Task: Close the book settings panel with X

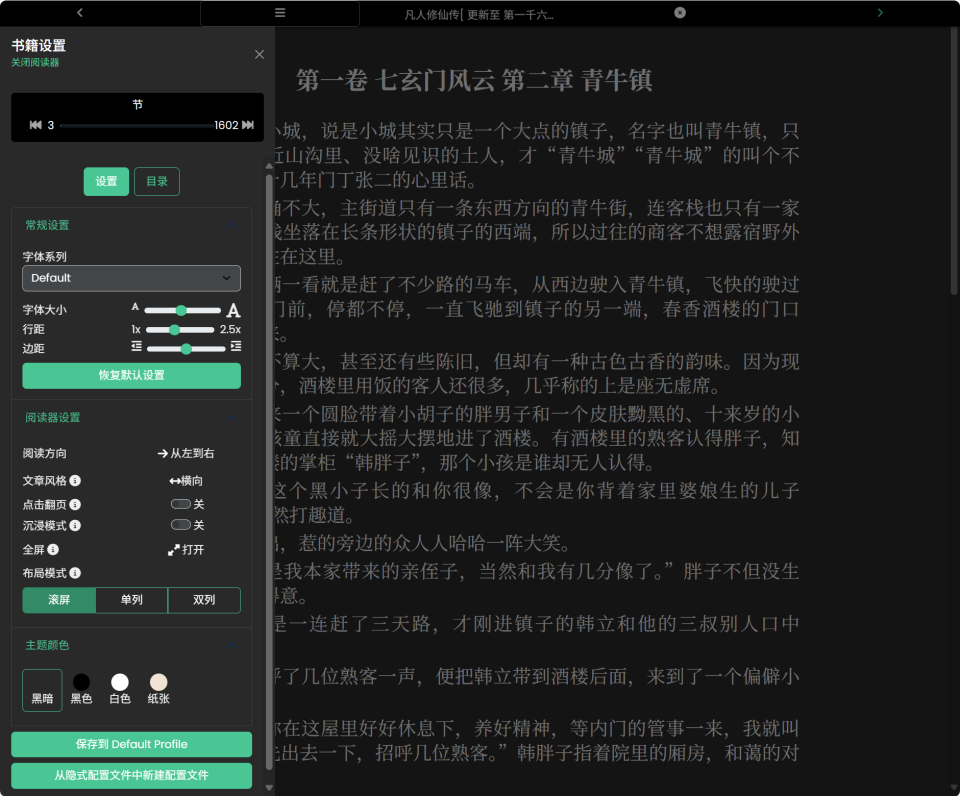Action: click(x=259, y=55)
